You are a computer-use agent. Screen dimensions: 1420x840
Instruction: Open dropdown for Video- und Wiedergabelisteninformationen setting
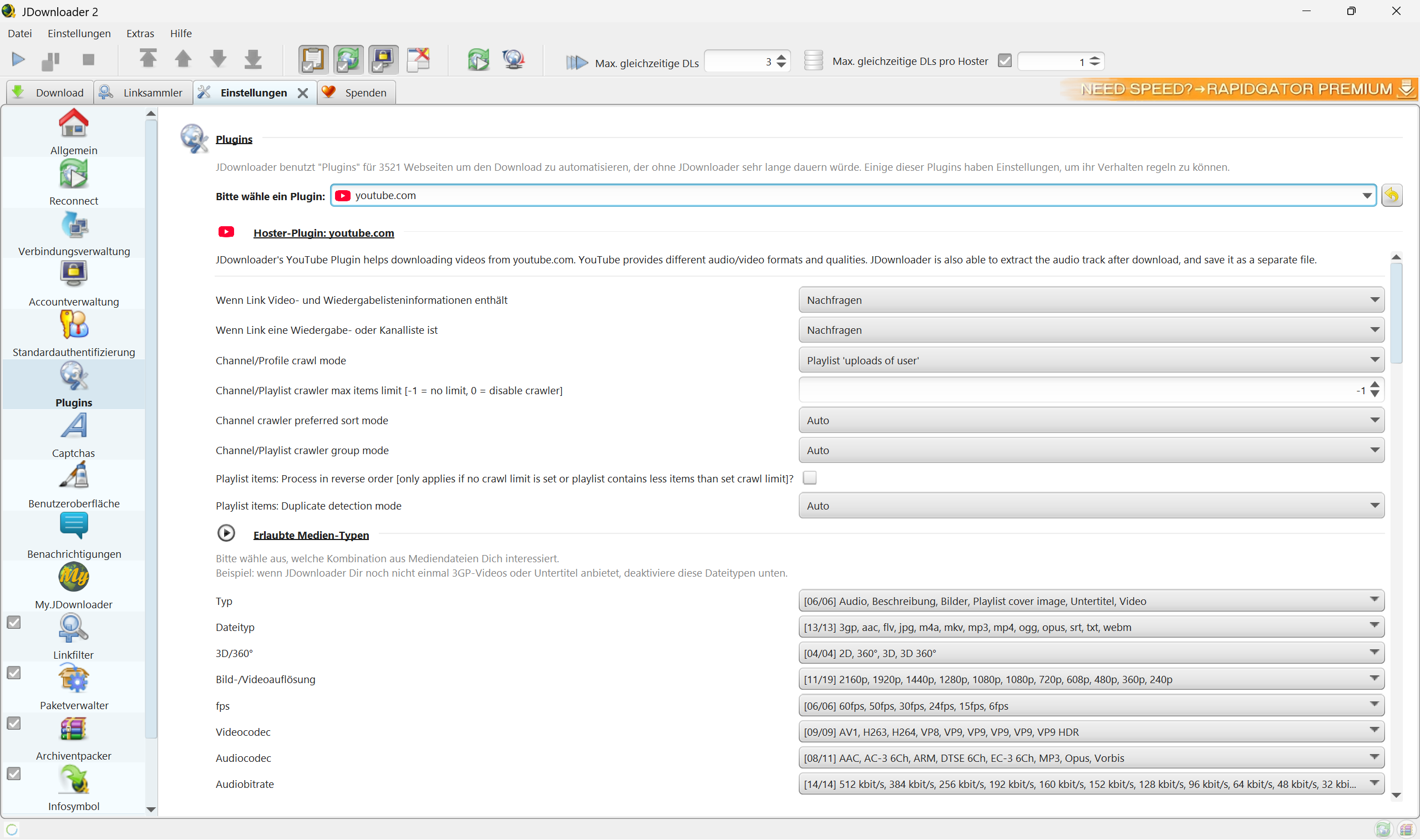click(x=1091, y=300)
